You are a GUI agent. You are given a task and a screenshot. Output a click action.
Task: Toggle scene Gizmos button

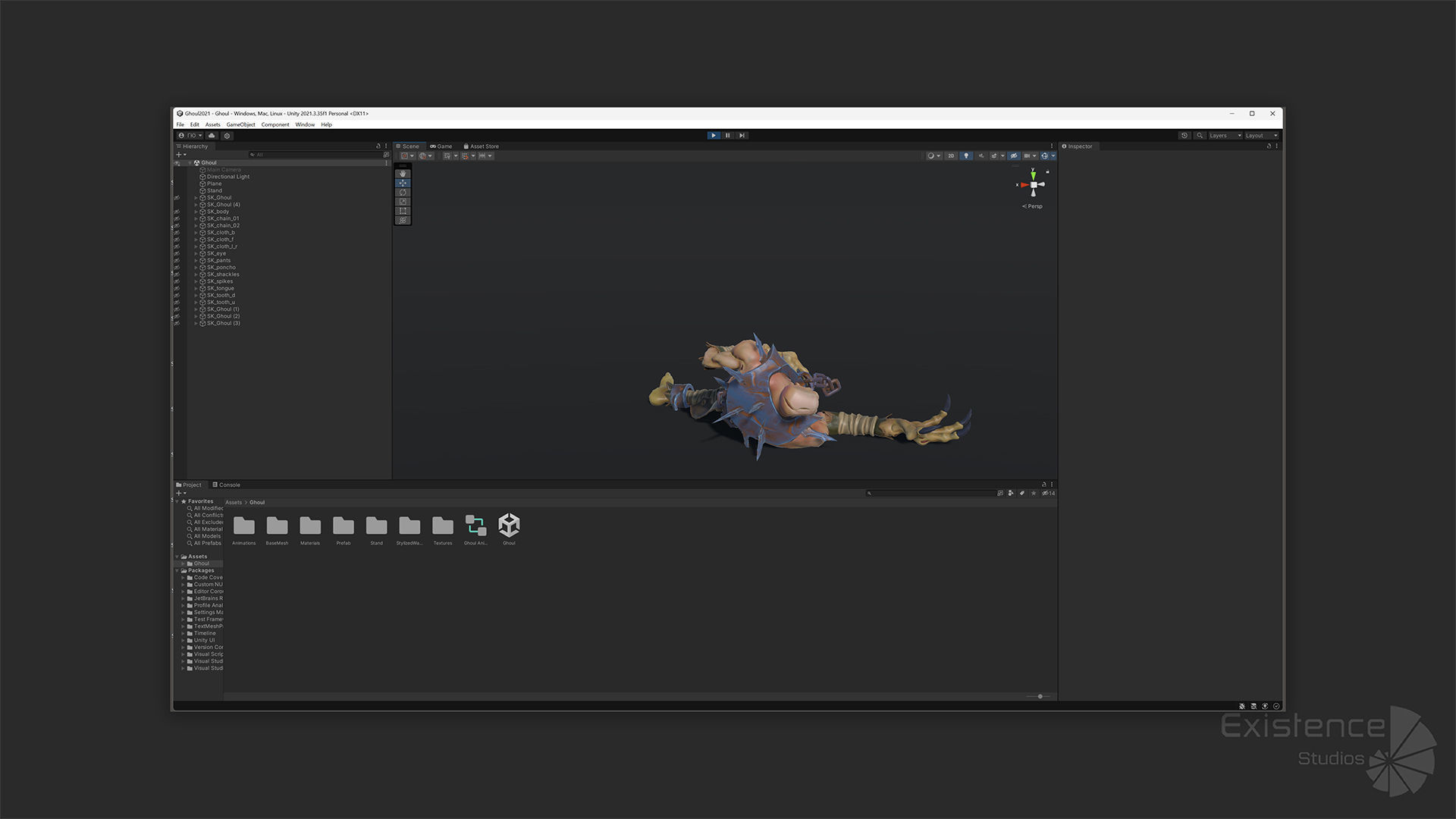(1044, 156)
